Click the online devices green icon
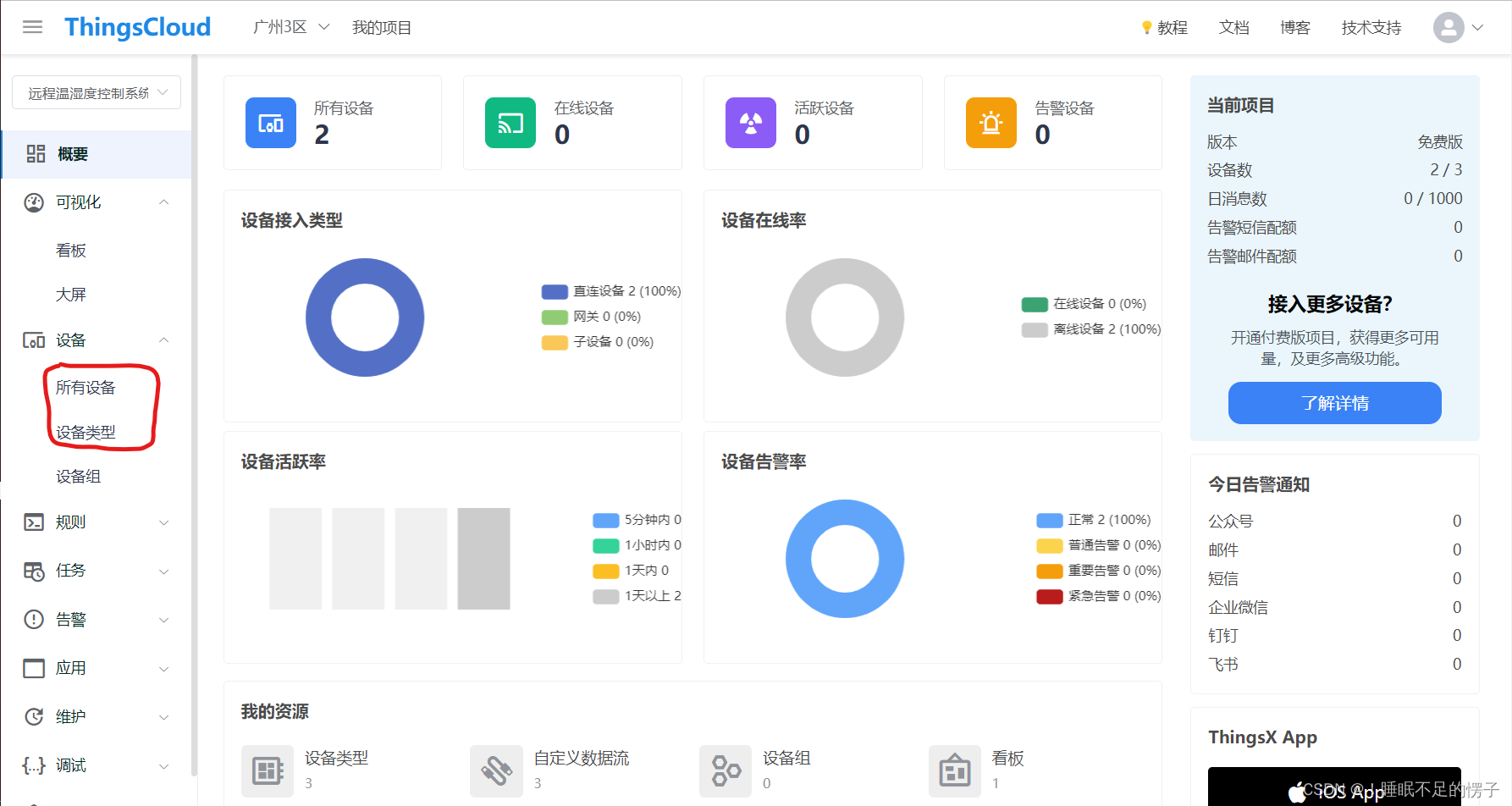1512x806 pixels. [x=510, y=123]
